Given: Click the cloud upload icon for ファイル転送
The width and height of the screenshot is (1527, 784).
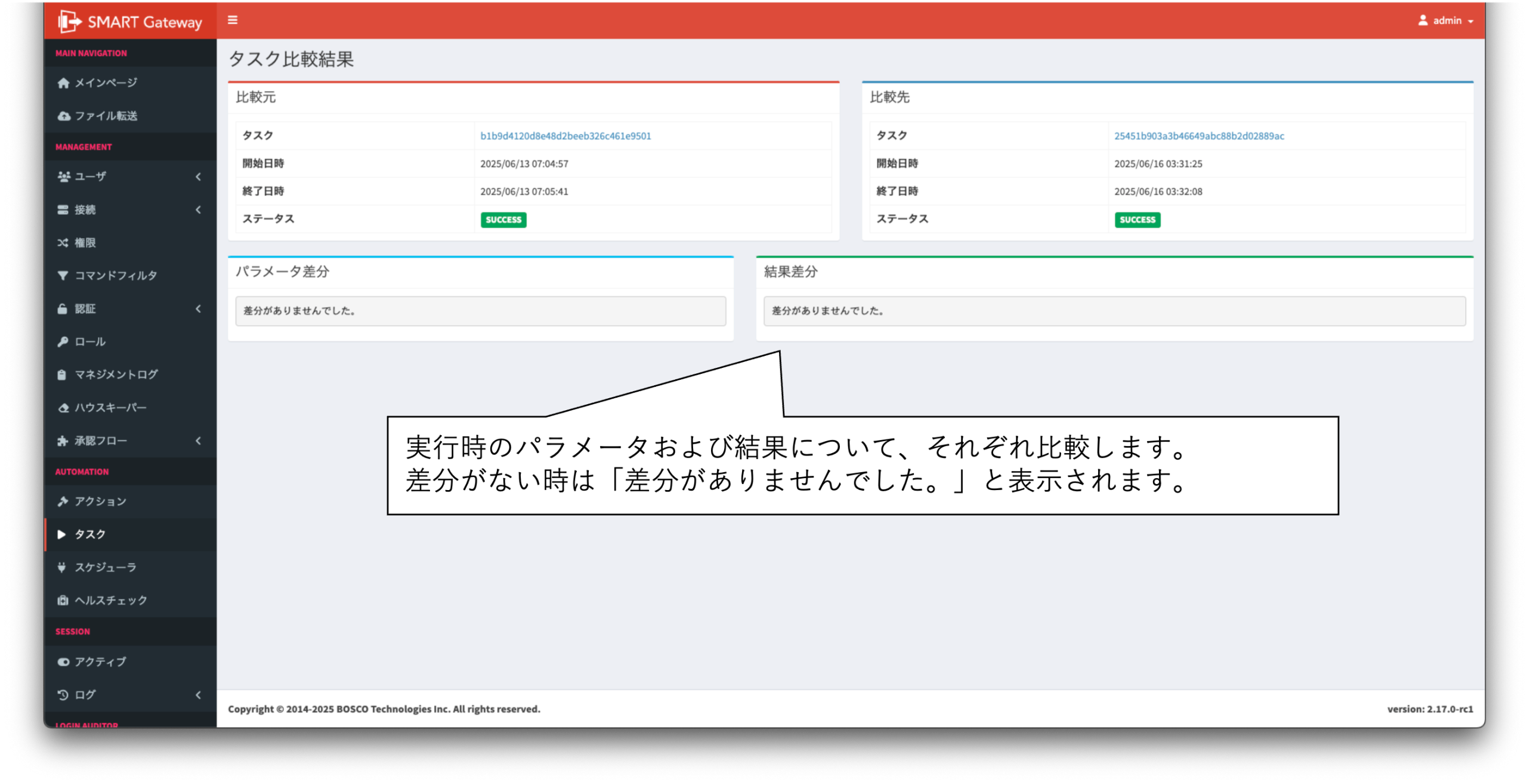Looking at the screenshot, I should coord(63,116).
